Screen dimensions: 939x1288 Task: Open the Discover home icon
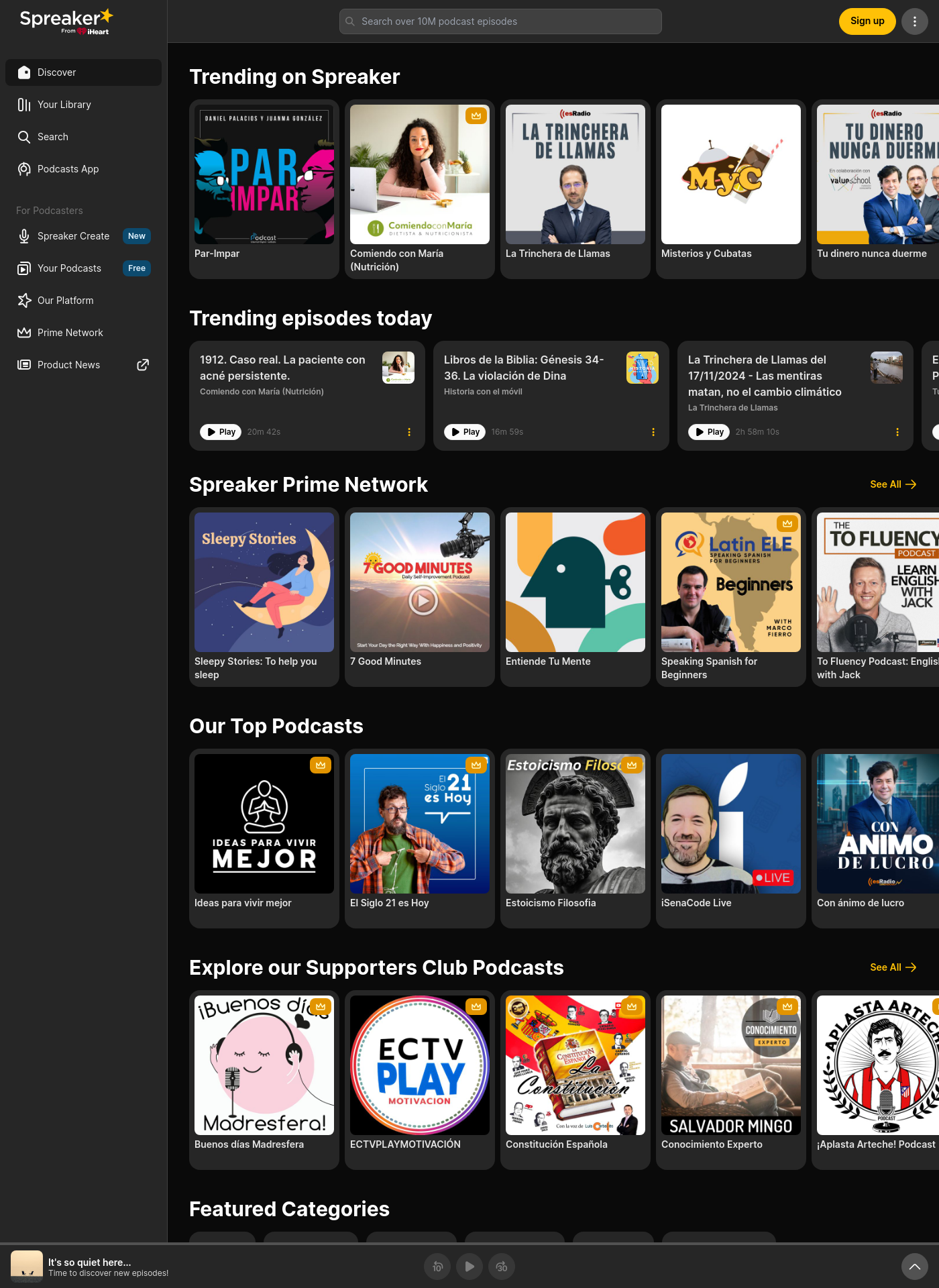pos(24,72)
